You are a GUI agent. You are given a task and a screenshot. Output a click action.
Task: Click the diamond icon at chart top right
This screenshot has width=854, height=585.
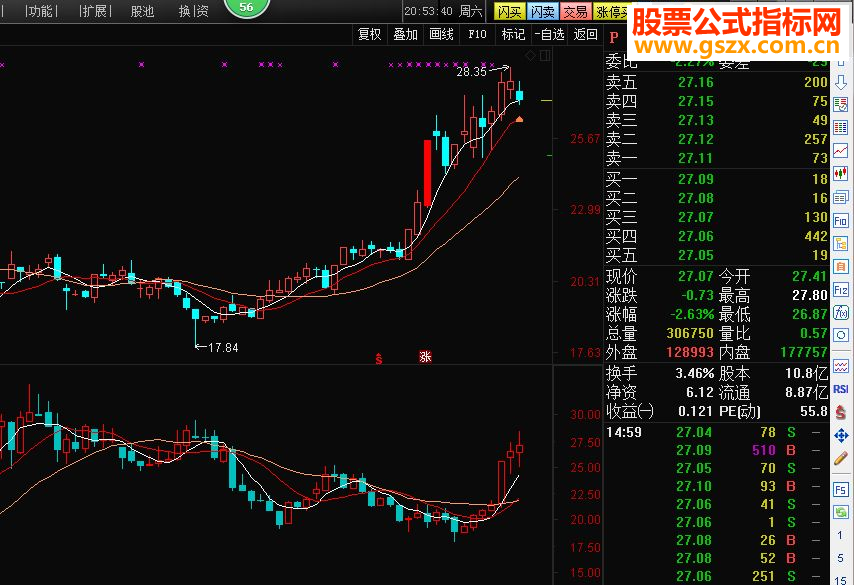[x=530, y=55]
